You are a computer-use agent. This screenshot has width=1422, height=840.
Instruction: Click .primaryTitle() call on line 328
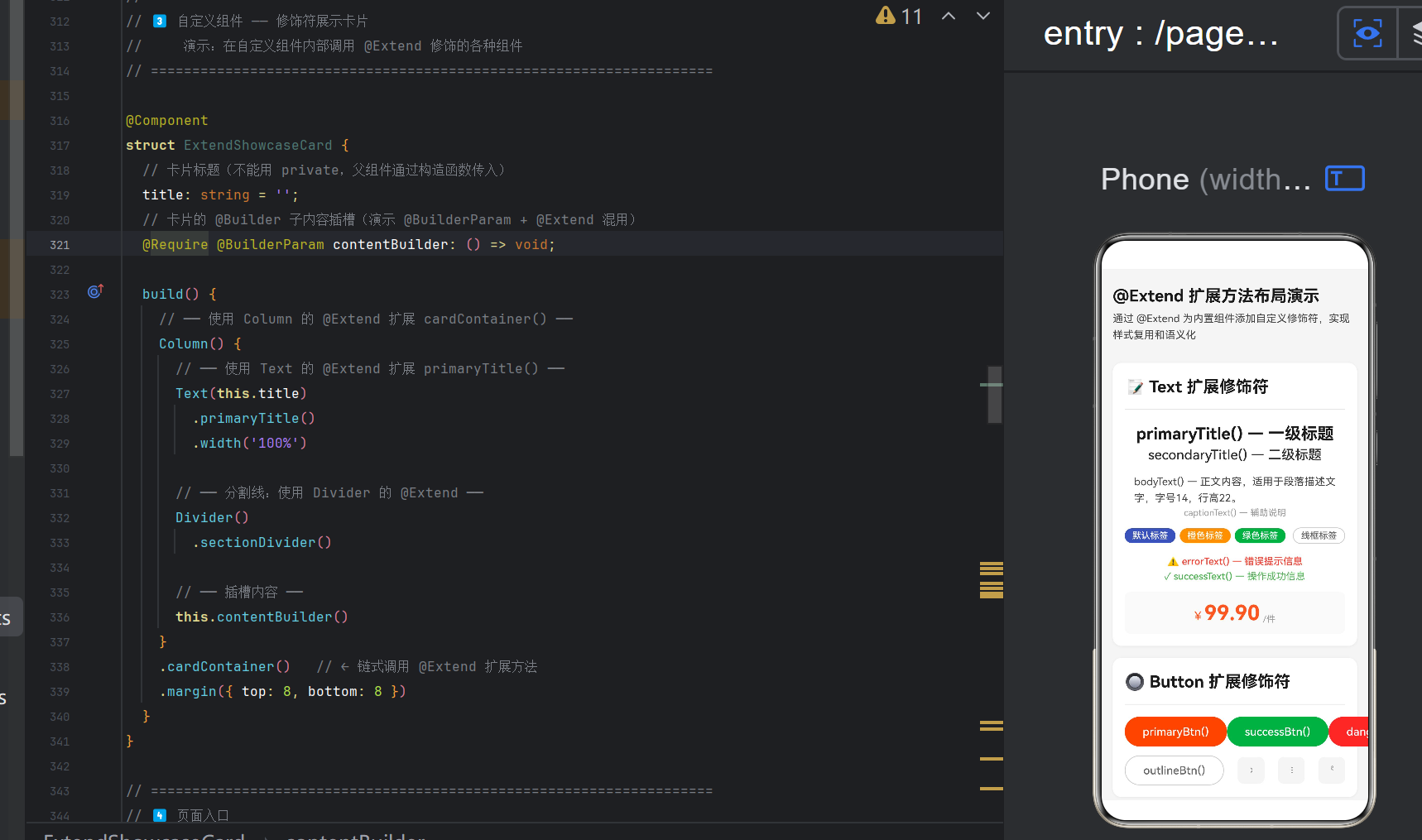[x=253, y=418]
